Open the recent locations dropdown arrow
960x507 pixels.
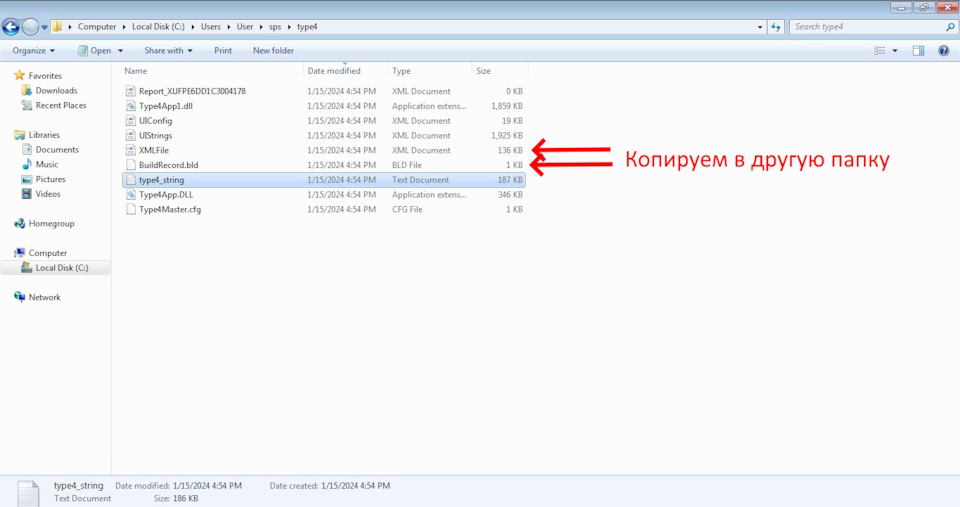pyautogui.click(x=44, y=28)
